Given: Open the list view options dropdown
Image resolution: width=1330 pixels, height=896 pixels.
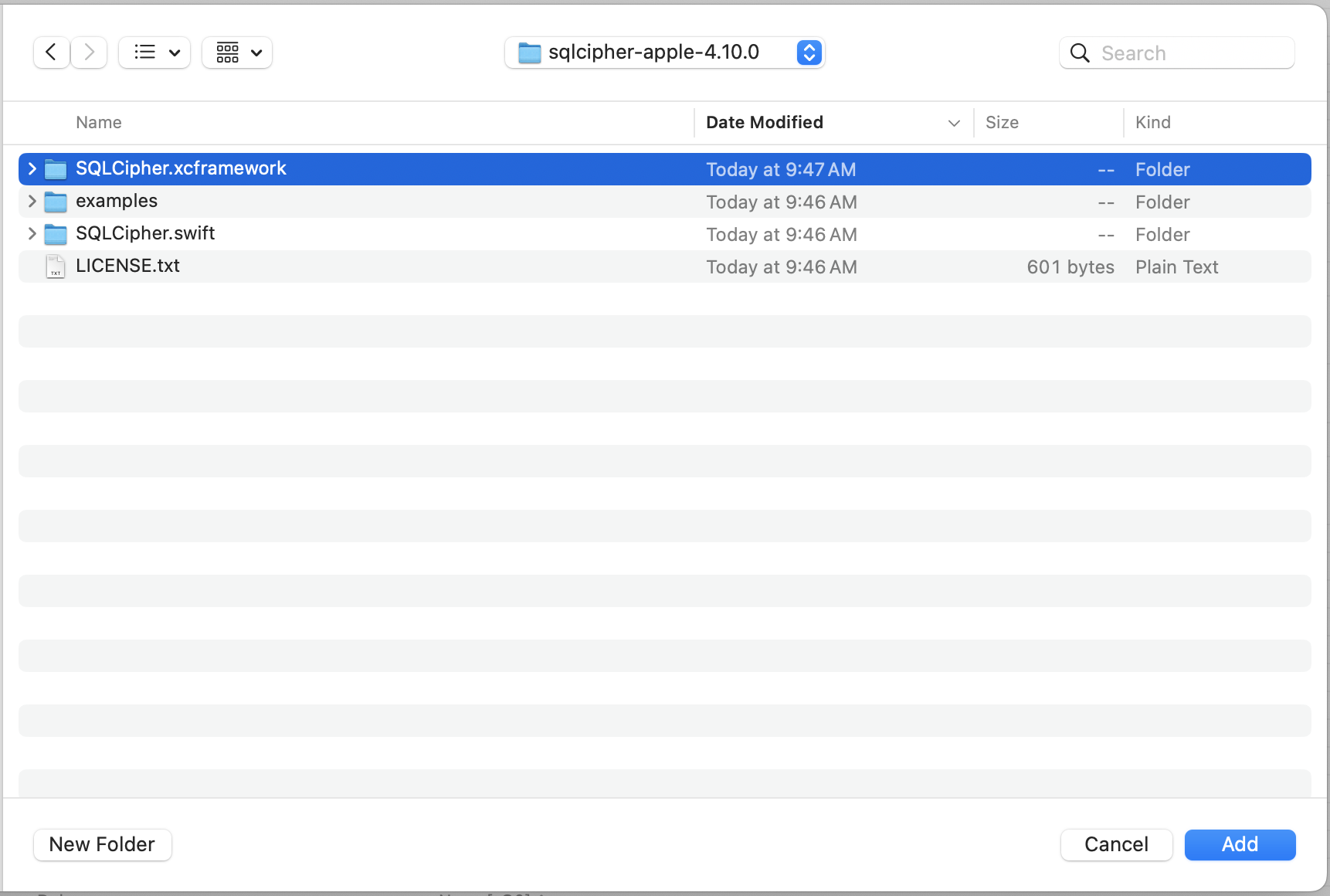Looking at the screenshot, I should tap(154, 53).
